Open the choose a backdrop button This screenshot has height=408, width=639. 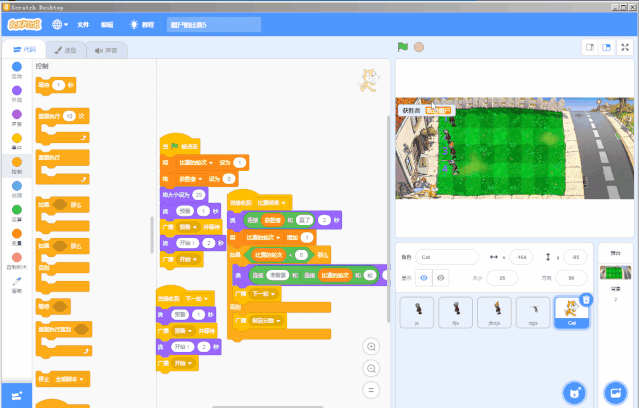click(x=615, y=393)
